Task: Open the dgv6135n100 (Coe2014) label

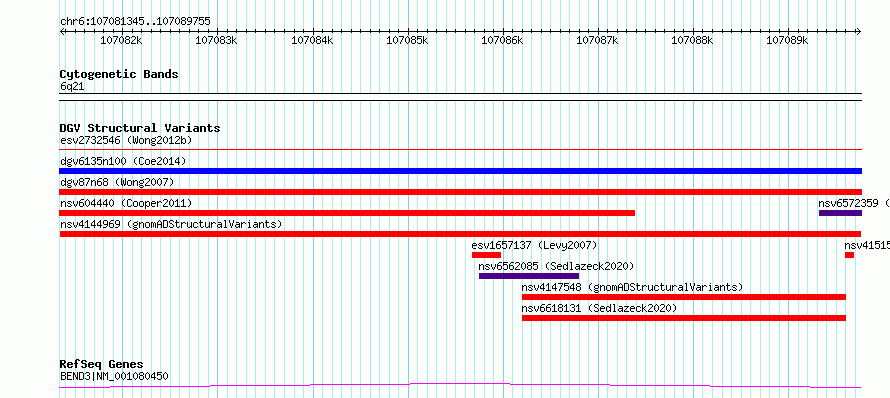Action: click(123, 161)
